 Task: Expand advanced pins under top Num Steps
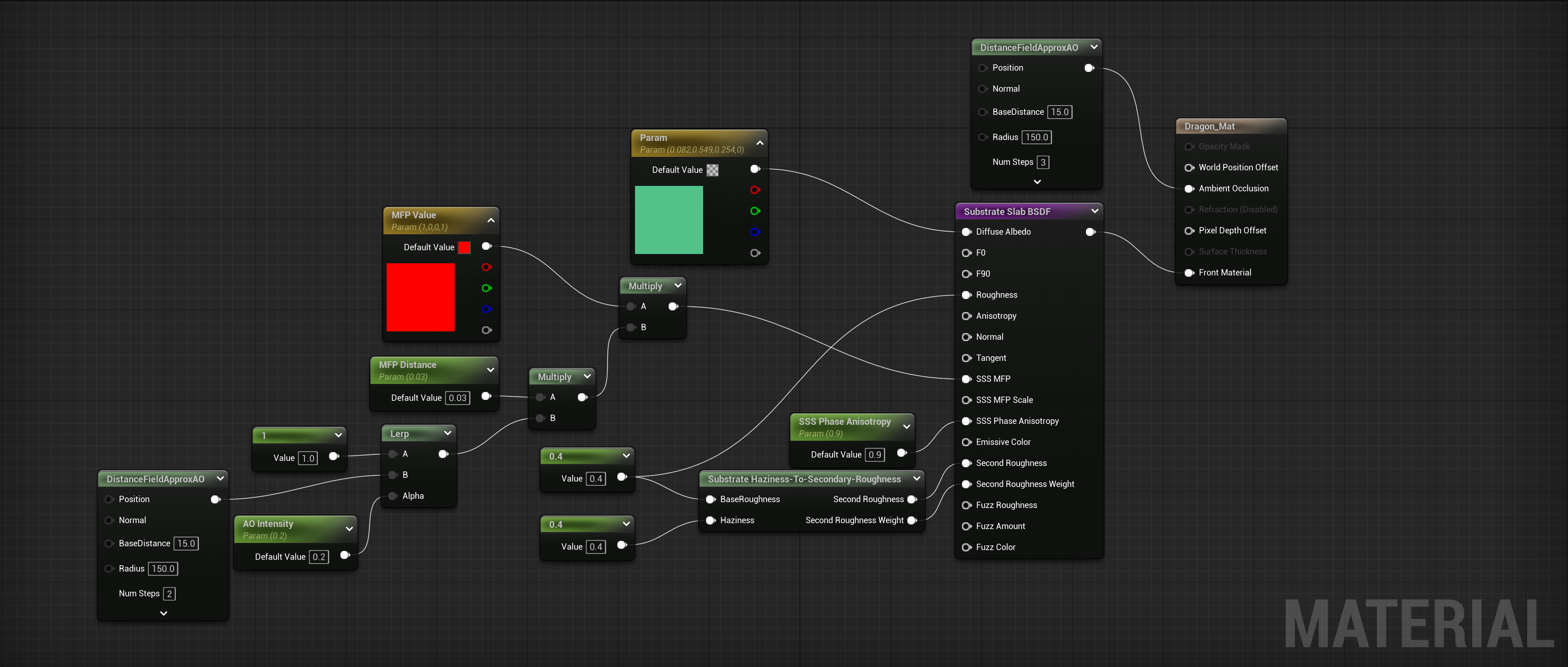1037,182
